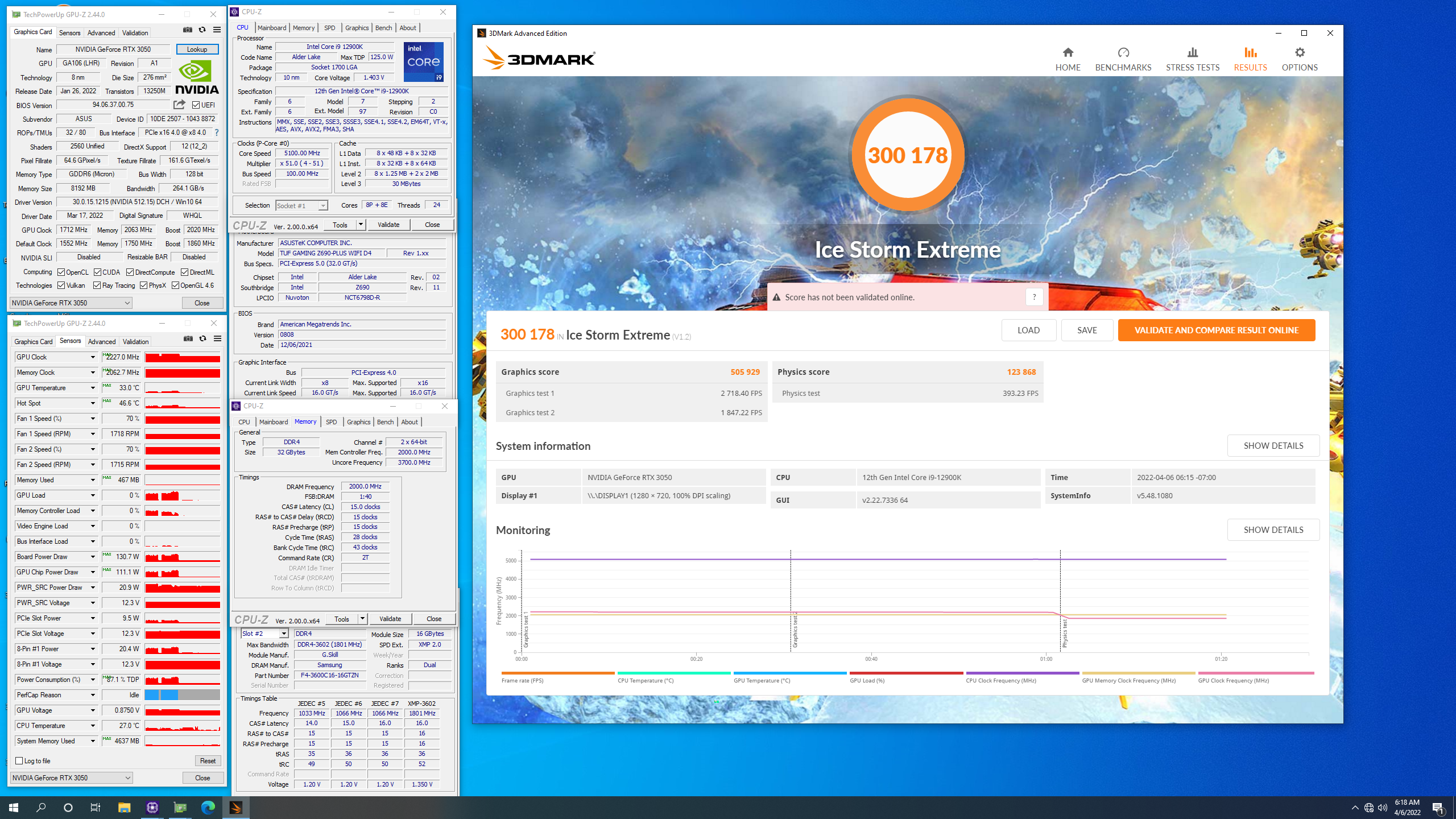Open Tools dropdown arrow in top CPU-Z
The height and width of the screenshot is (819, 1456).
point(361,225)
